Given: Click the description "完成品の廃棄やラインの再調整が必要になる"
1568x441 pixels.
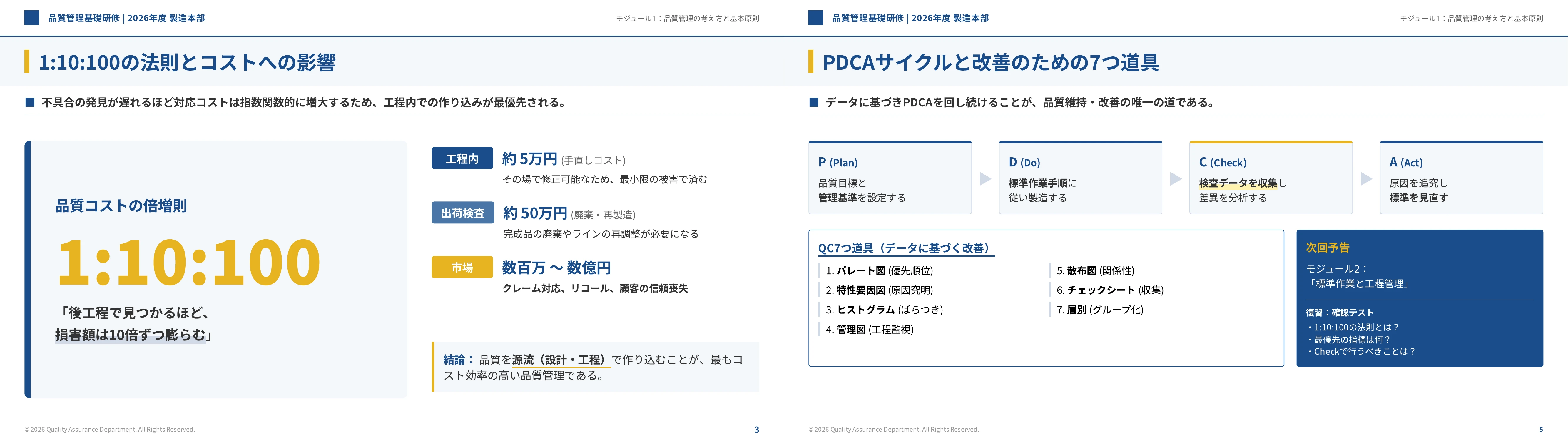Looking at the screenshot, I should point(601,234).
